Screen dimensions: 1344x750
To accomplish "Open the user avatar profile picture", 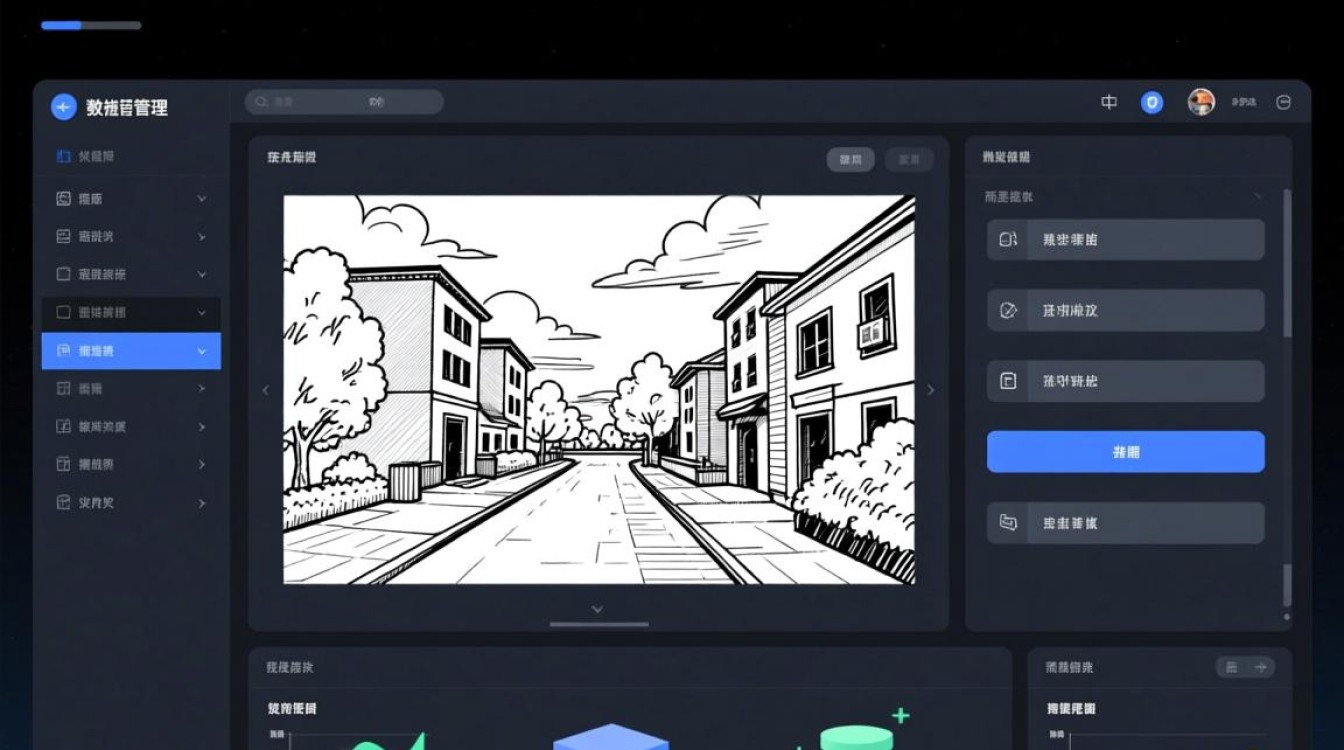I will (x=1200, y=102).
